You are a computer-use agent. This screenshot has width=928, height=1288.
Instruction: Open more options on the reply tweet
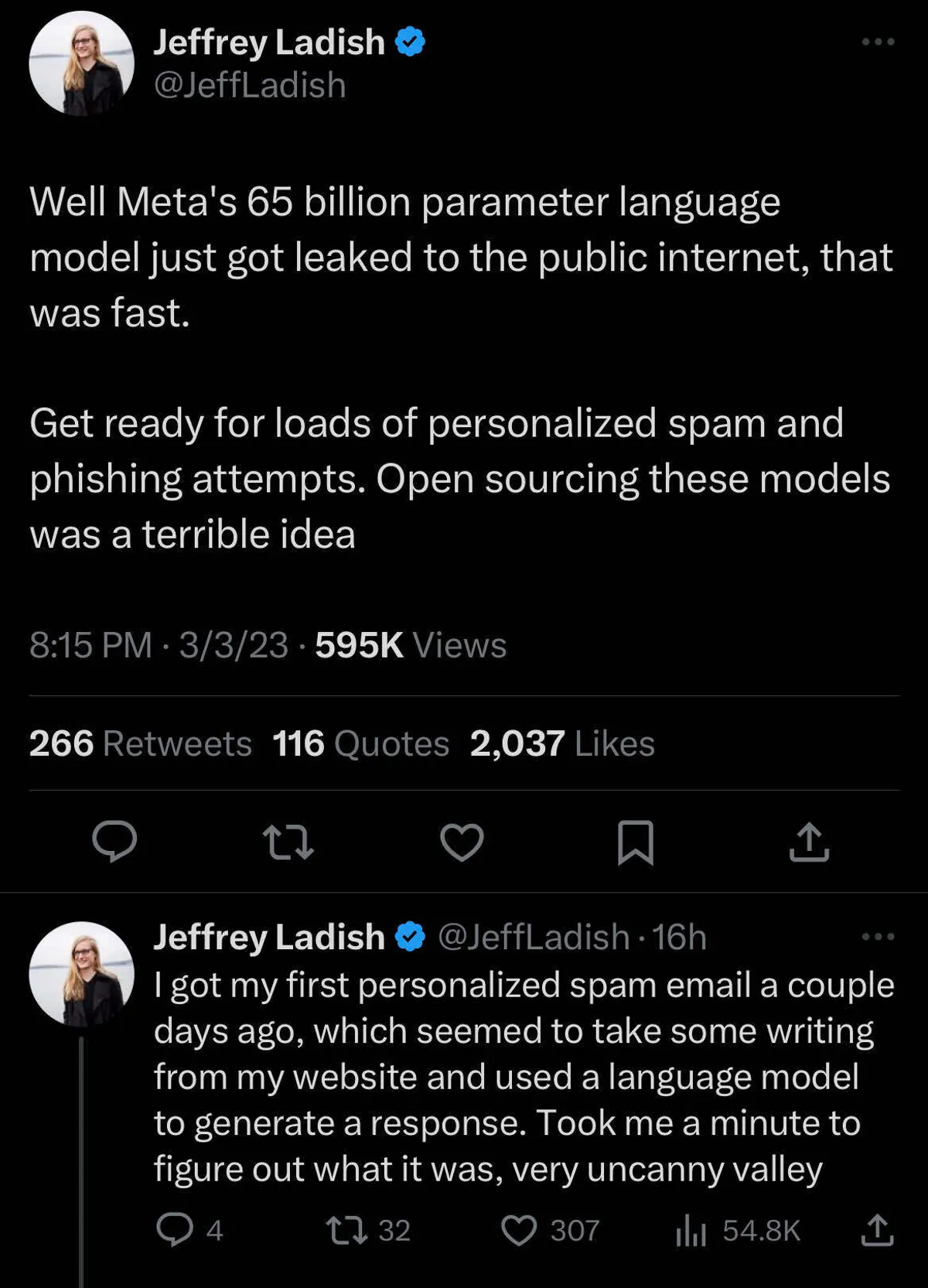click(x=878, y=937)
